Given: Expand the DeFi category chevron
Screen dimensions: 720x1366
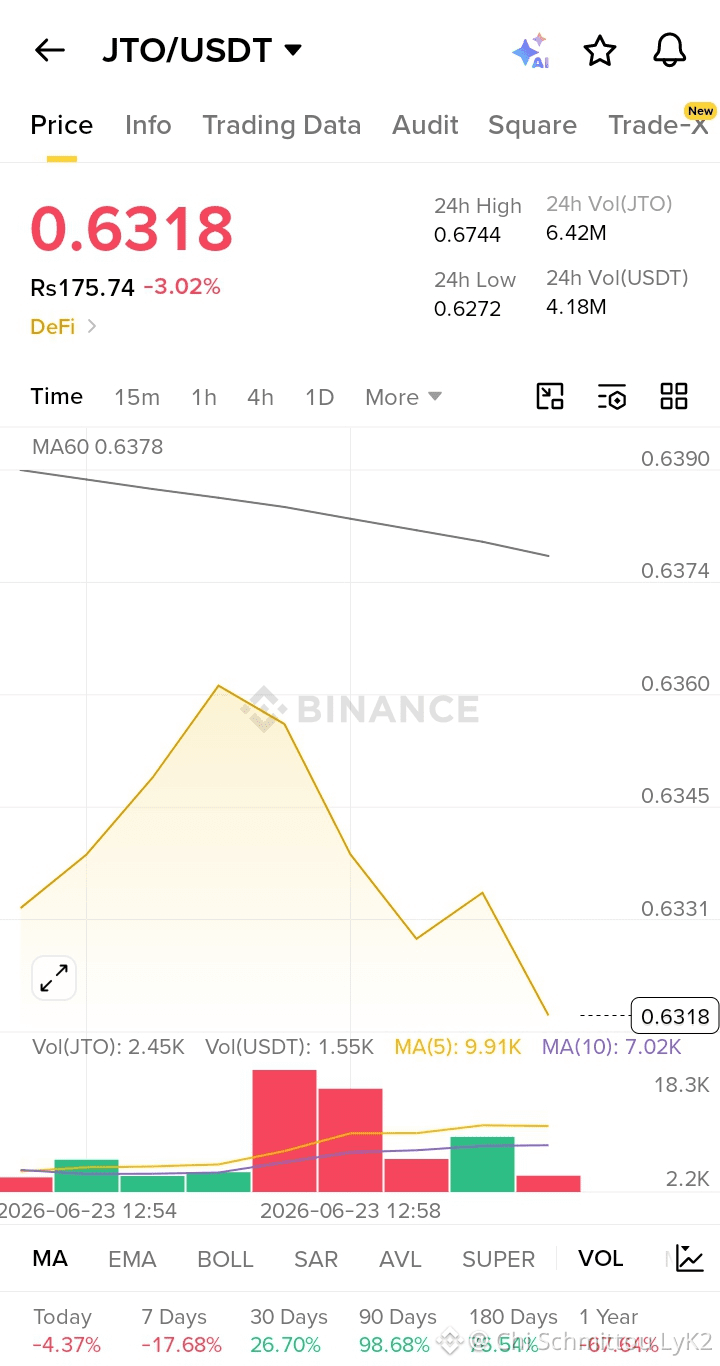Looking at the screenshot, I should (92, 326).
